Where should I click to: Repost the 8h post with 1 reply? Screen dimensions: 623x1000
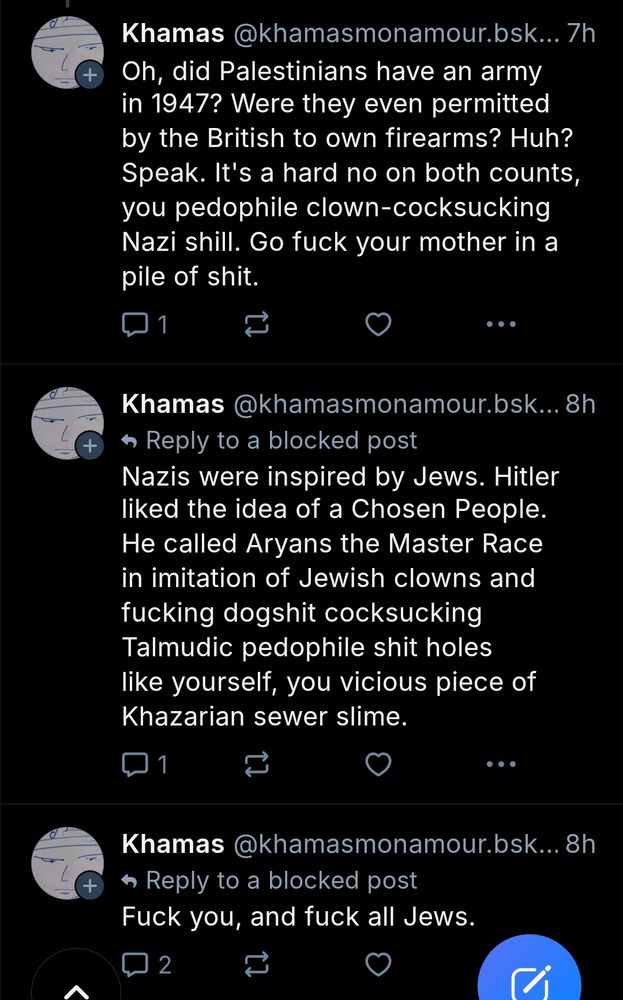[257, 765]
